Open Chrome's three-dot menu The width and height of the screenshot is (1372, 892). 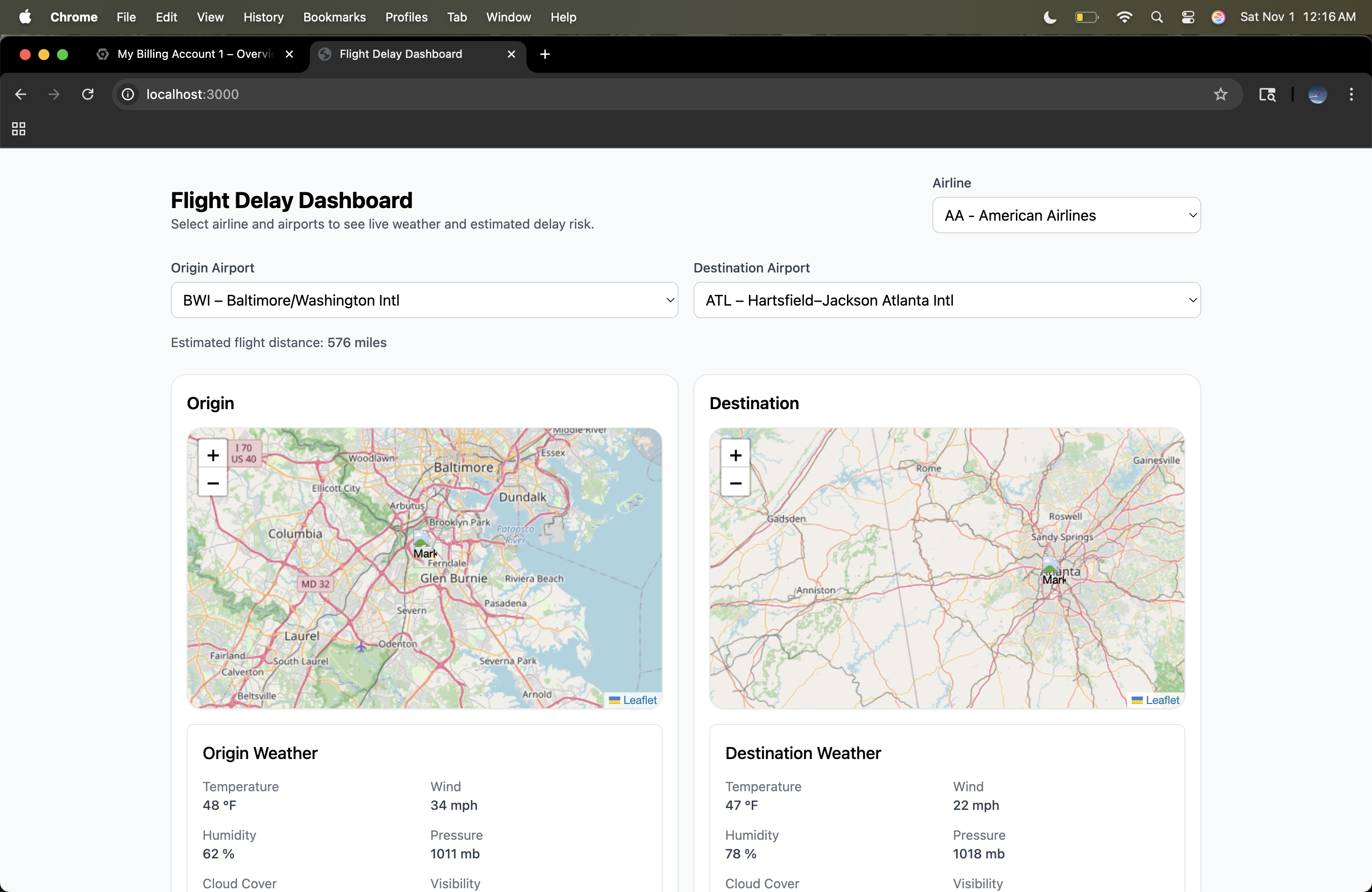click(x=1351, y=95)
